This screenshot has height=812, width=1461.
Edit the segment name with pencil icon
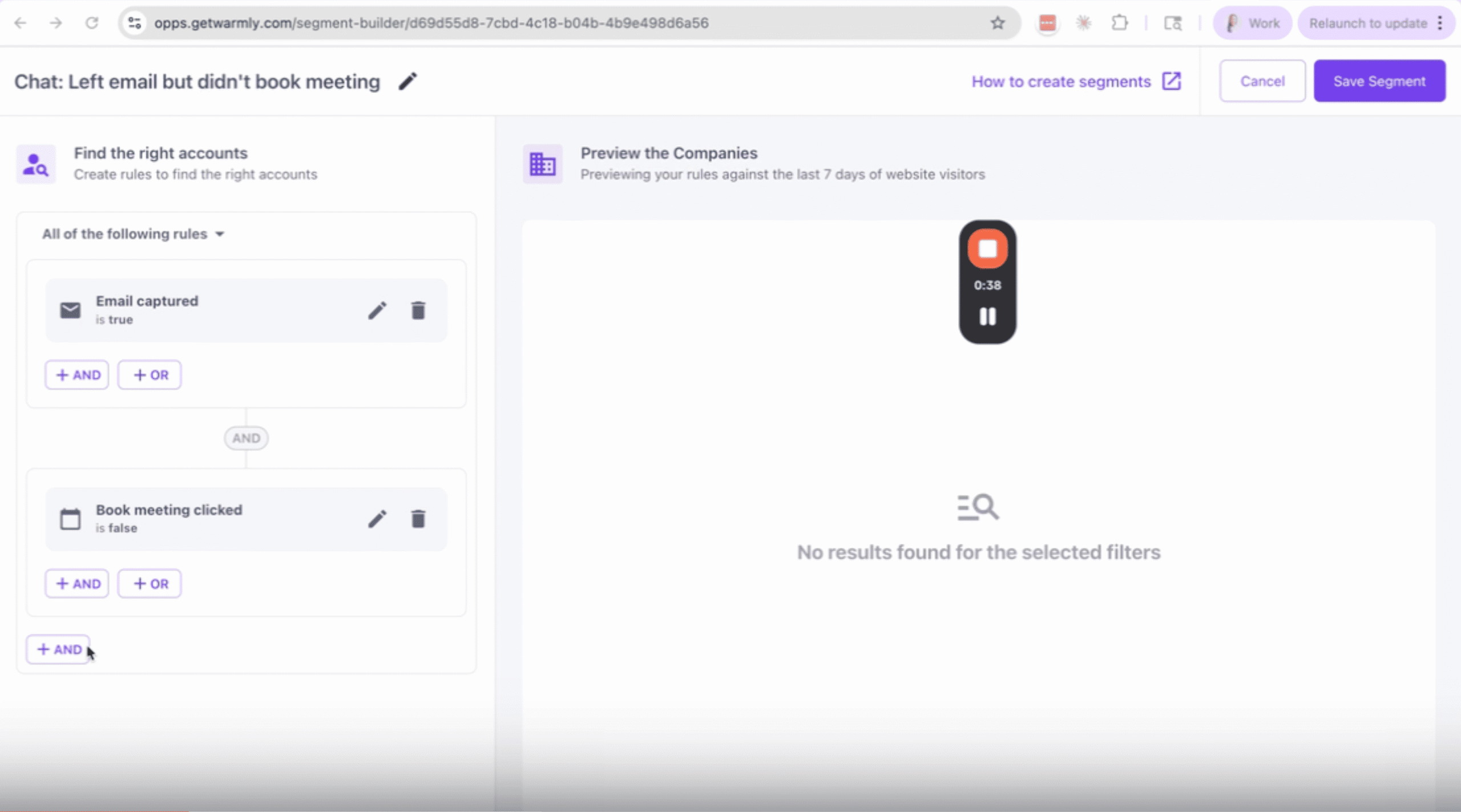point(407,82)
